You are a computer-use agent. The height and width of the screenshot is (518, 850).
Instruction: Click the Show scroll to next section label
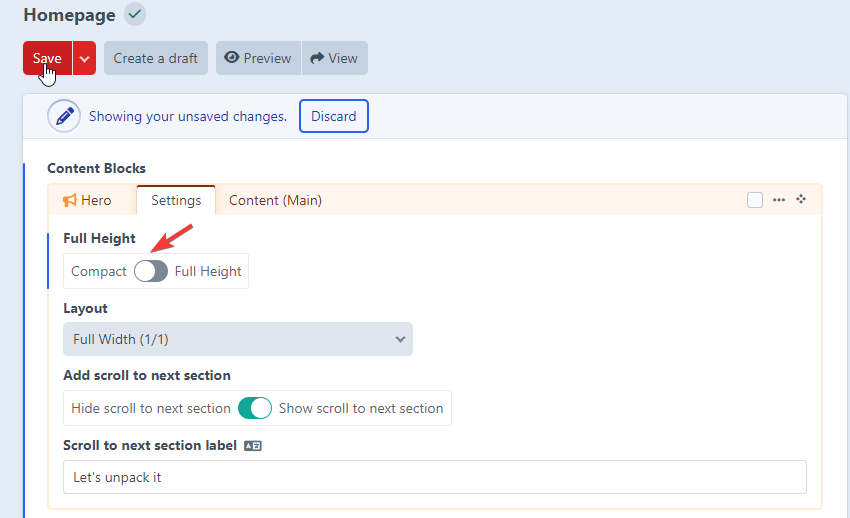(x=361, y=408)
